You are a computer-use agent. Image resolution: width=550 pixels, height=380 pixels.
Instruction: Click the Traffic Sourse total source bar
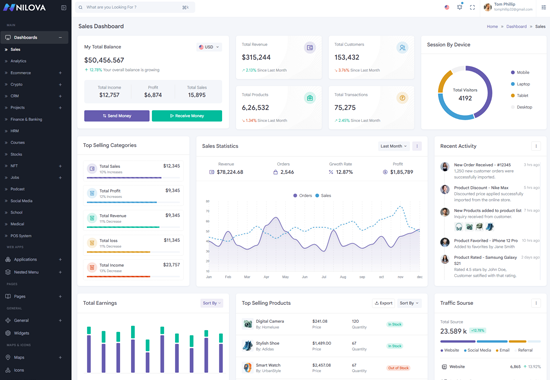490,341
